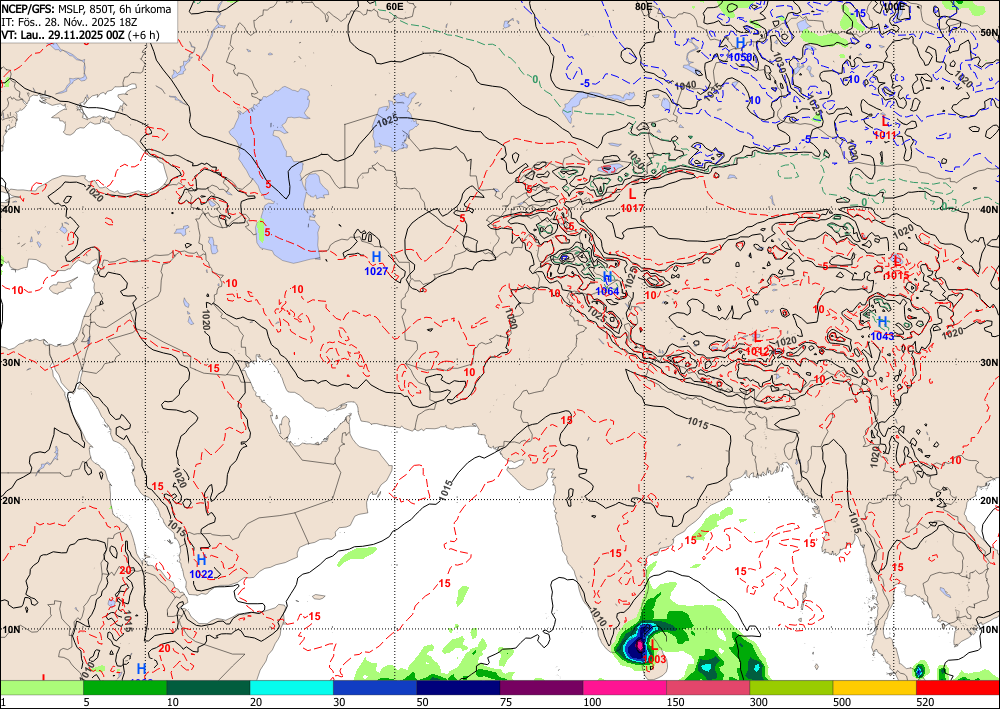Click the blue H symbol above 1064
1000x709 pixels.
(607, 277)
